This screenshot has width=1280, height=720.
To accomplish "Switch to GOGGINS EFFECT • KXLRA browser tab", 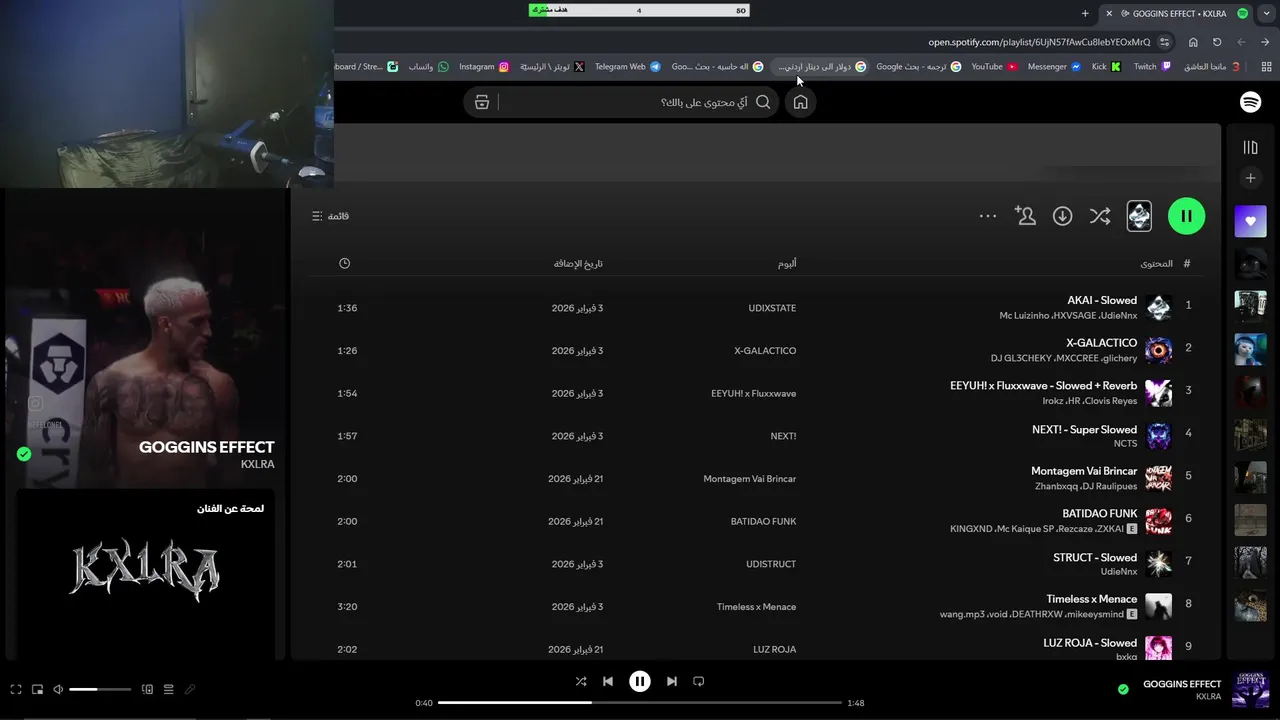I will point(1175,13).
